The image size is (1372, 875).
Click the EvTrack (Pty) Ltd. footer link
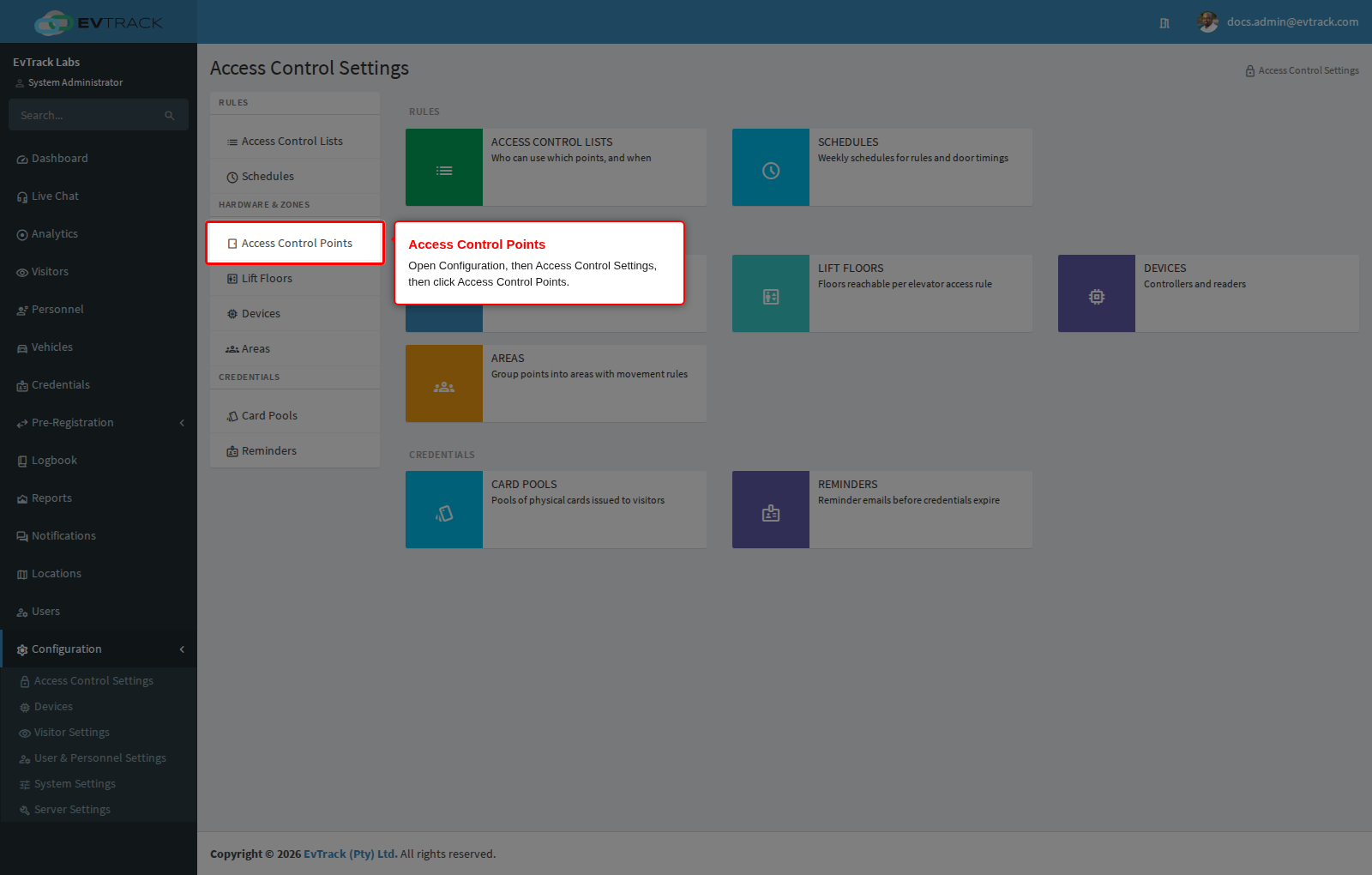[x=351, y=854]
